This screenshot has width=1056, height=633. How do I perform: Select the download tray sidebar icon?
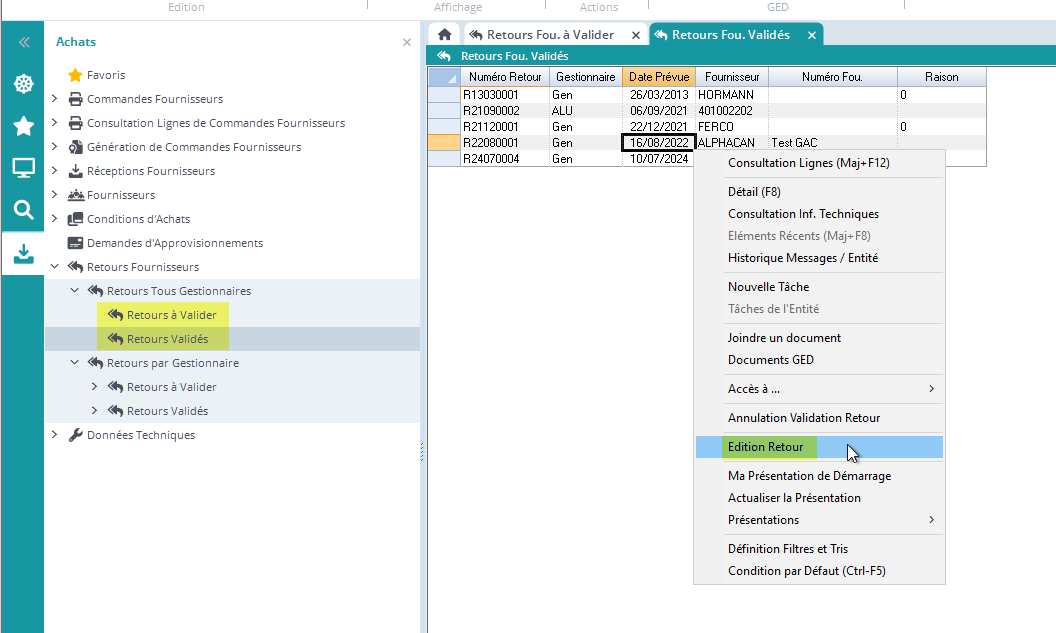23,254
